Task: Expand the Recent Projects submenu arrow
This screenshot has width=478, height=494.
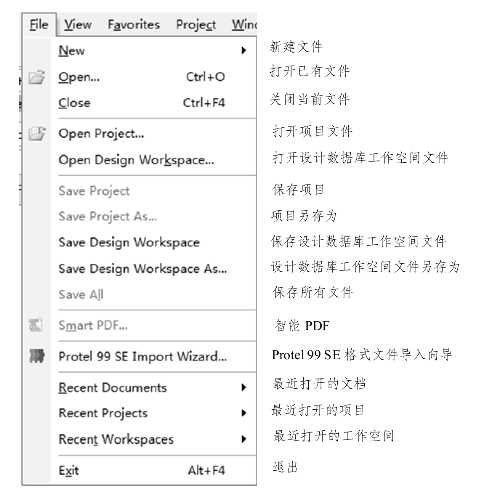Action: (x=244, y=413)
